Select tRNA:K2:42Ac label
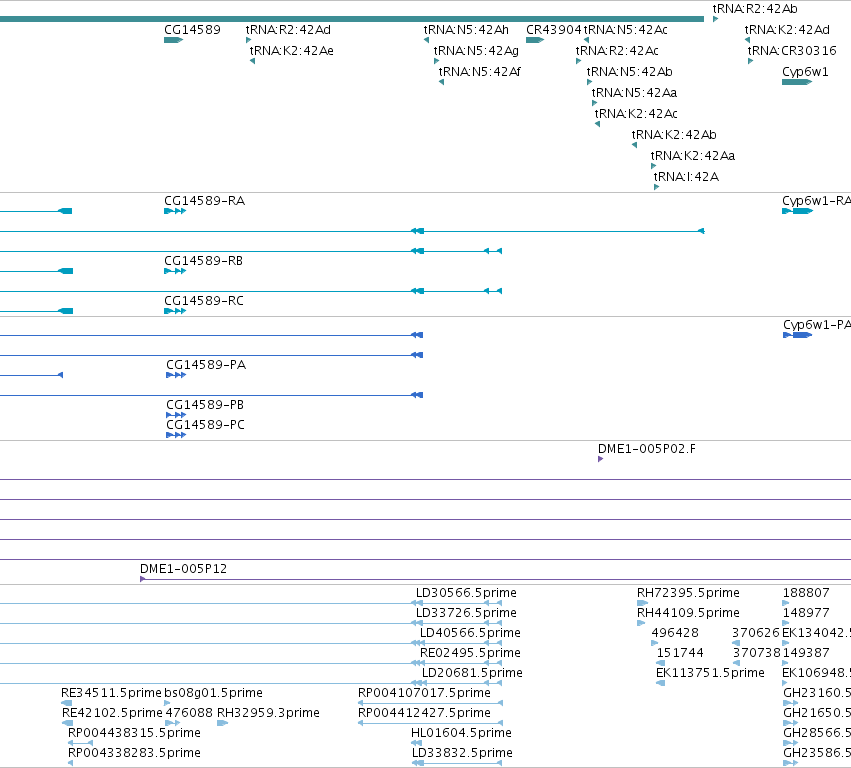 [x=636, y=114]
